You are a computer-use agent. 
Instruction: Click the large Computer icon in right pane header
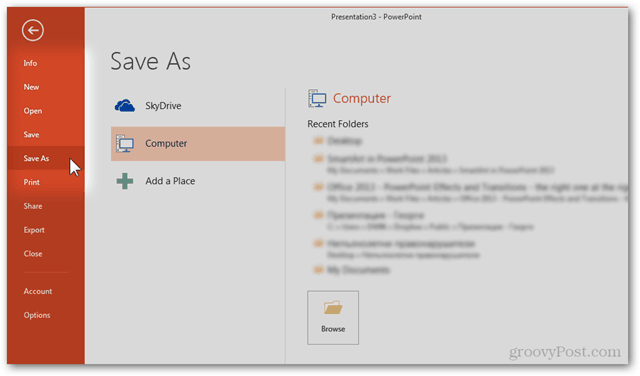[x=317, y=98]
